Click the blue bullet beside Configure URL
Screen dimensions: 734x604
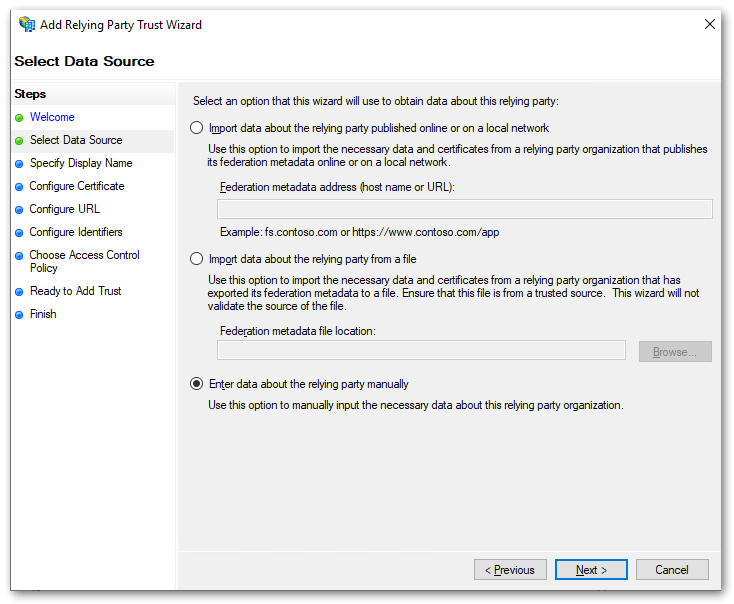[x=19, y=210]
